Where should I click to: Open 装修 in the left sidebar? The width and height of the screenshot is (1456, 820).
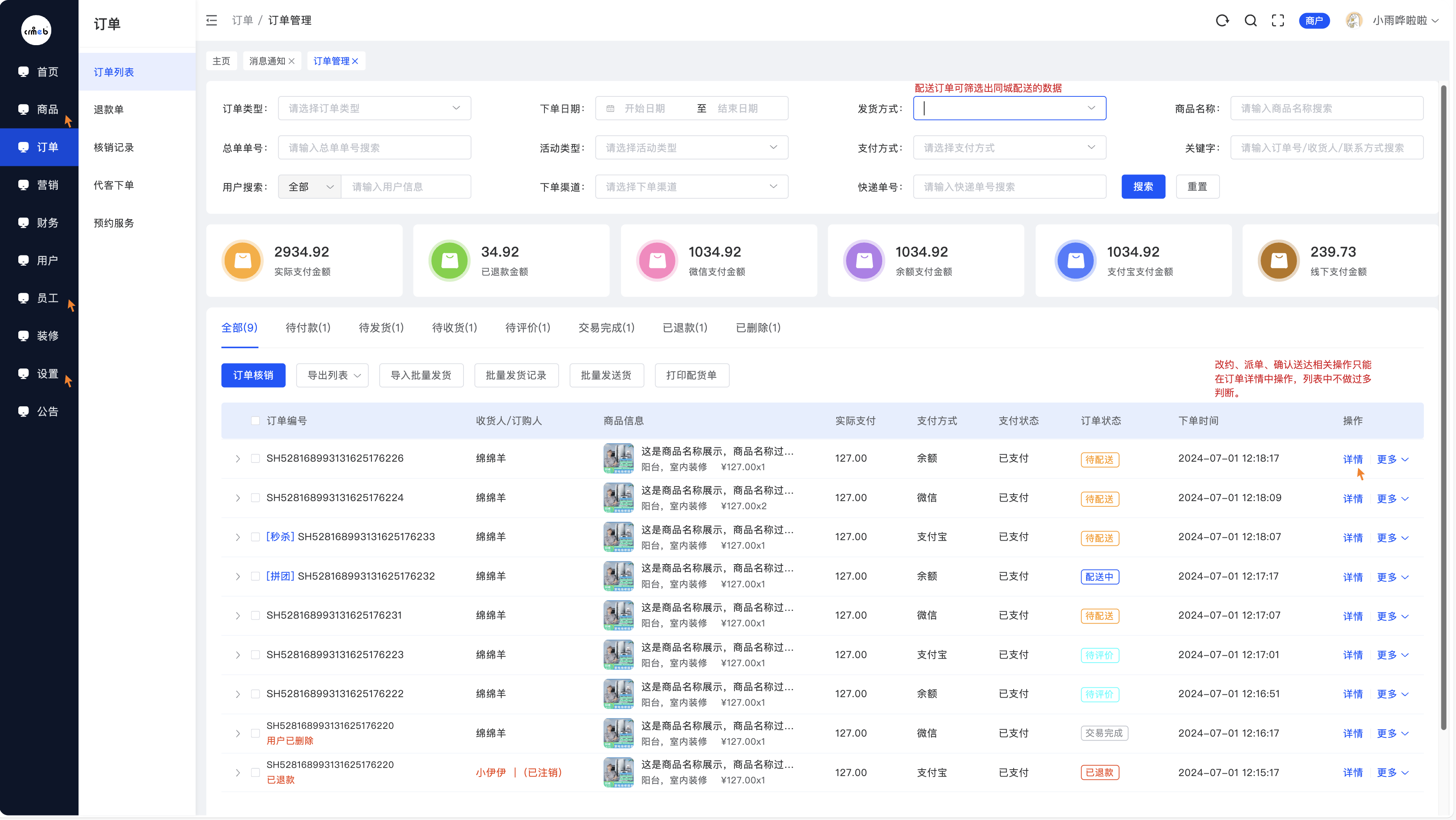click(x=39, y=336)
